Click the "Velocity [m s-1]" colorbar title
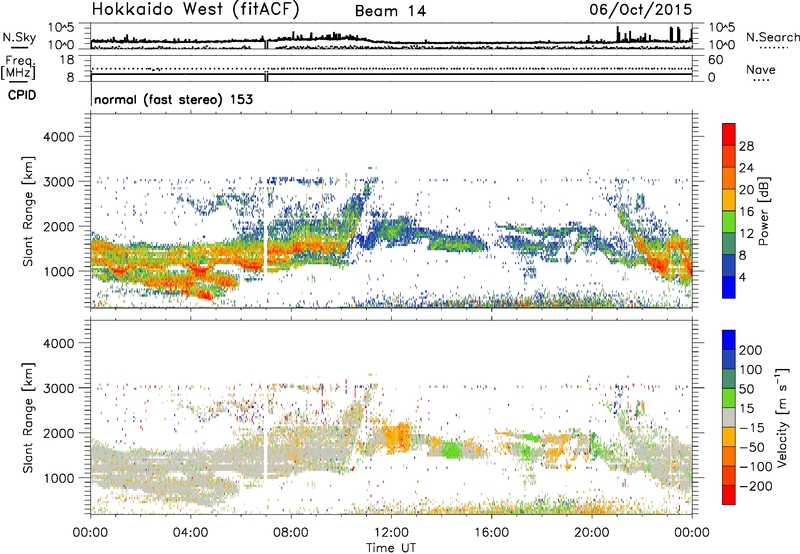This screenshot has height=554, width=800. coord(782,417)
